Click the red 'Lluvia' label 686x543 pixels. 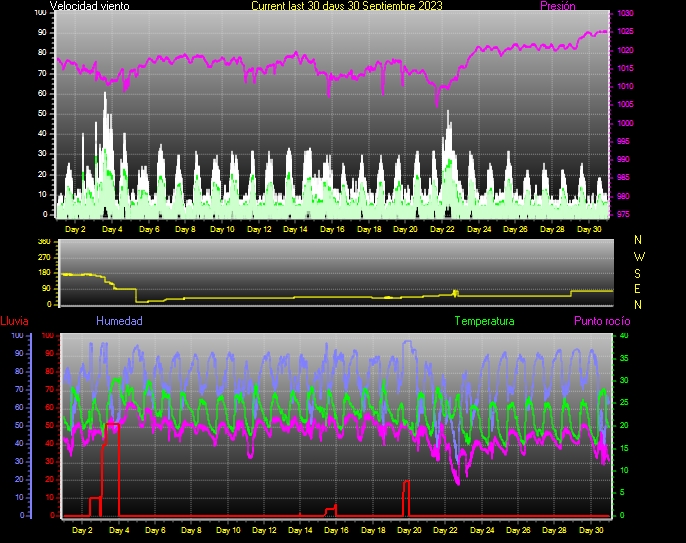point(14,321)
